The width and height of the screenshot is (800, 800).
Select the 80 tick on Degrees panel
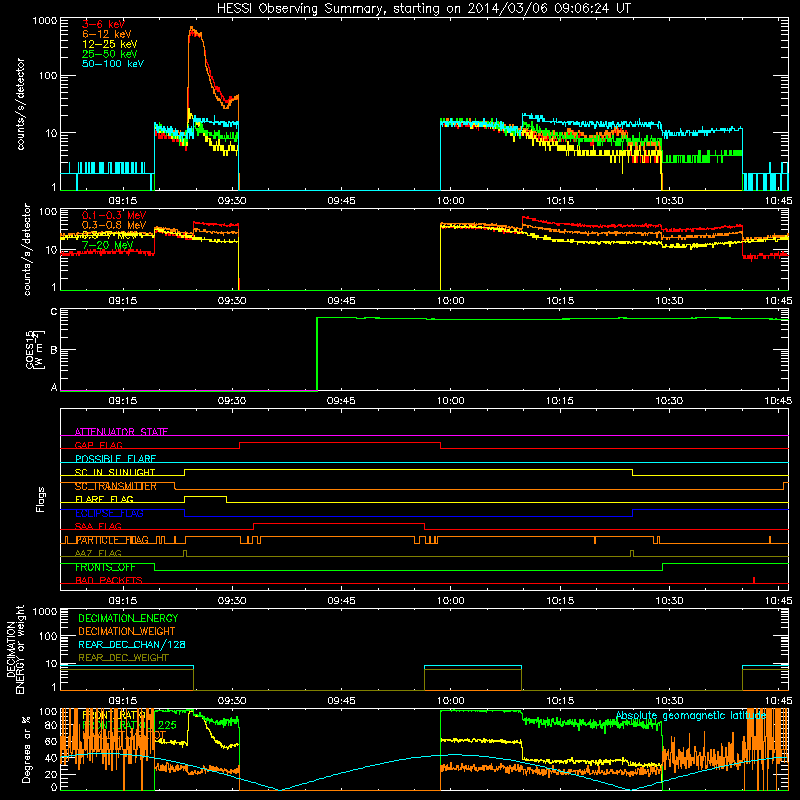(x=51, y=726)
